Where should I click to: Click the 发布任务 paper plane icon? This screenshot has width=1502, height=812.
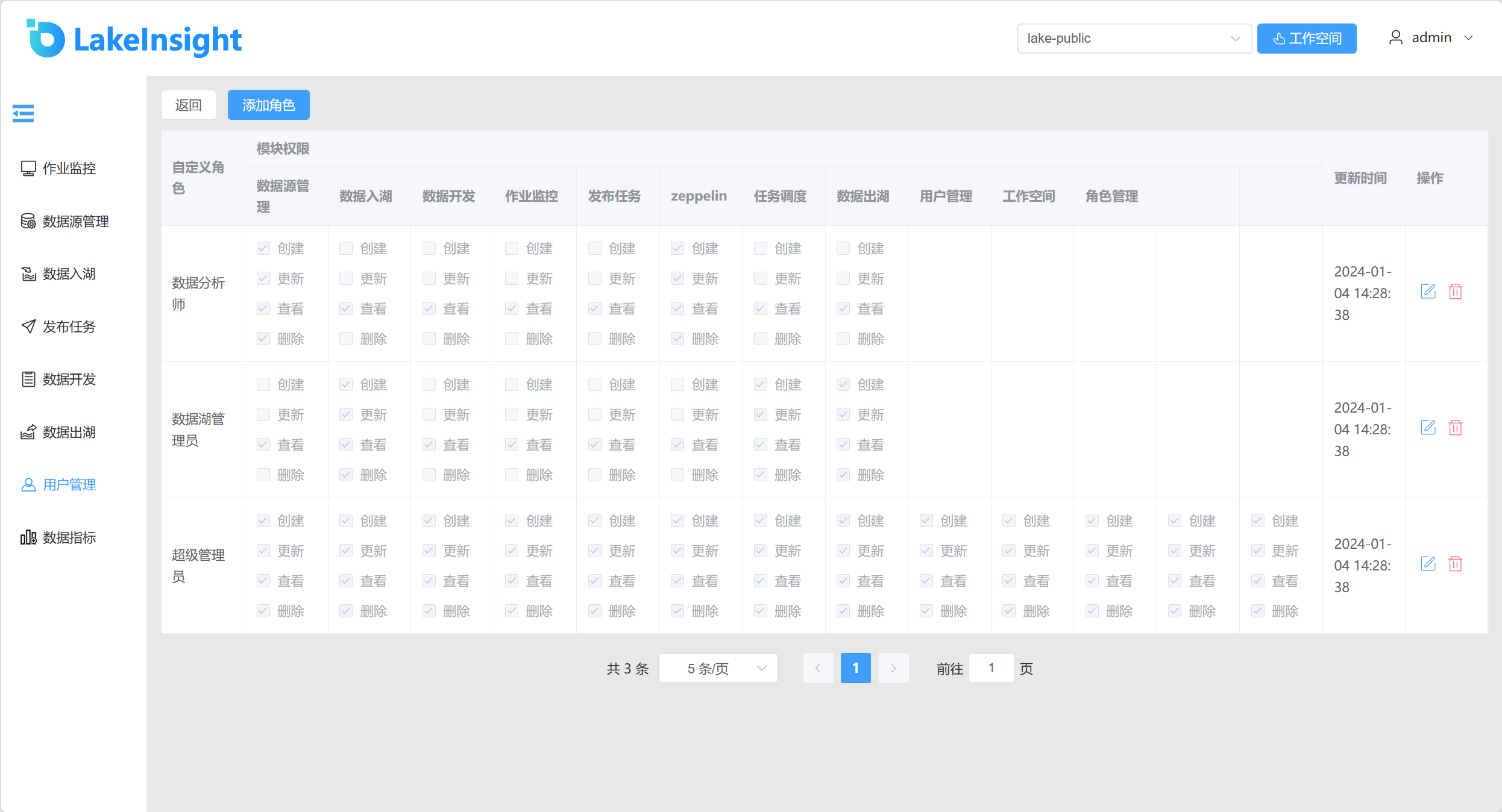[28, 326]
